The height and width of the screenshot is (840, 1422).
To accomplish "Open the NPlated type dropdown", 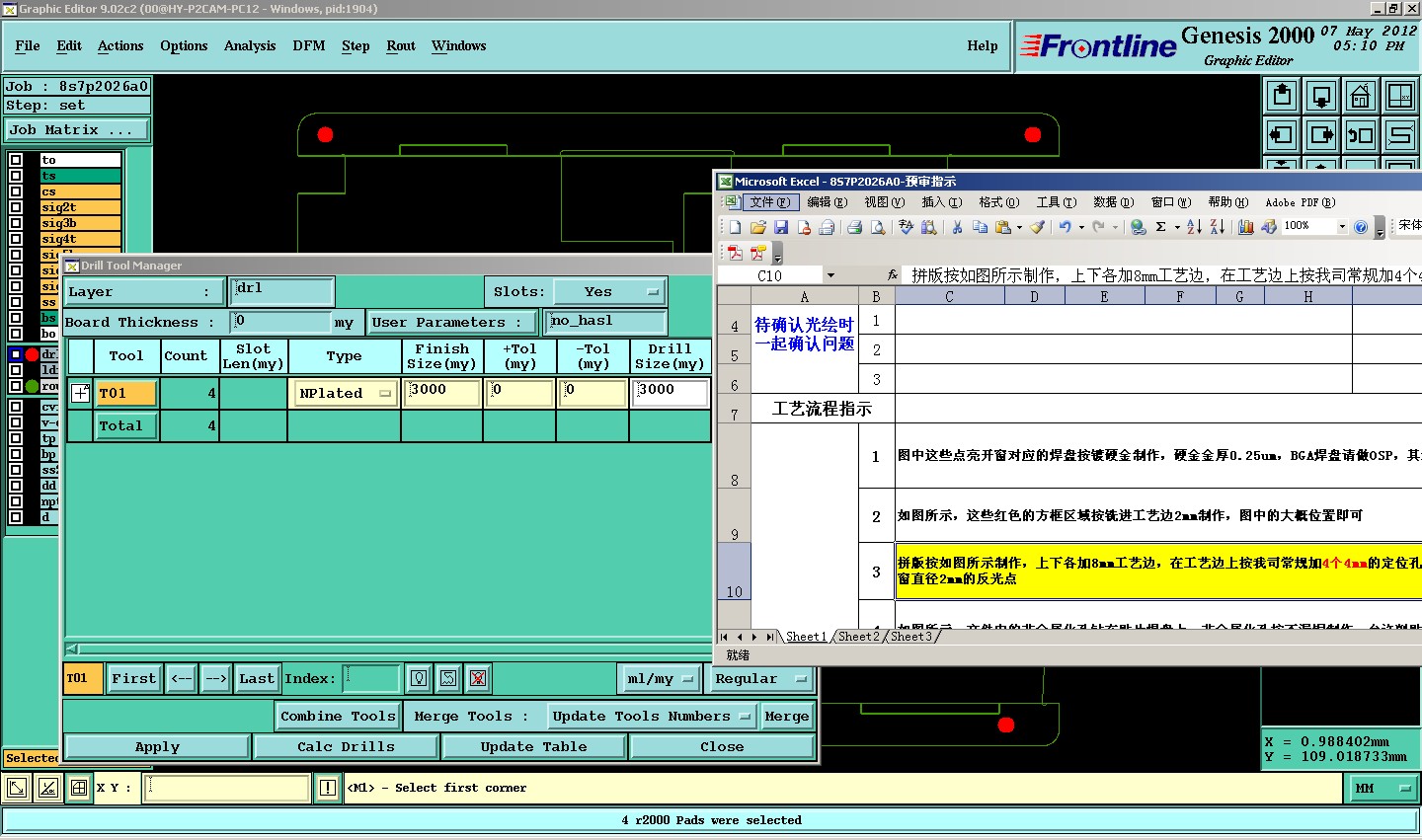I will (x=345, y=393).
